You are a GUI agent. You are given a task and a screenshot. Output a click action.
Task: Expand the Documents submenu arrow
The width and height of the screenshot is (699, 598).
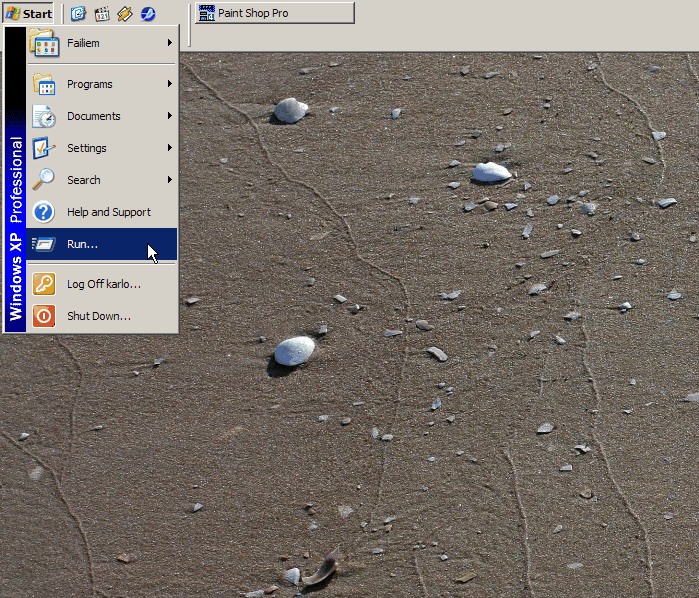point(170,116)
